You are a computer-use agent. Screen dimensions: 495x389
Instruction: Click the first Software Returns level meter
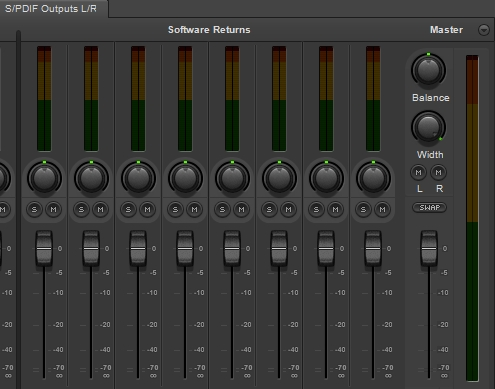[x=44, y=99]
